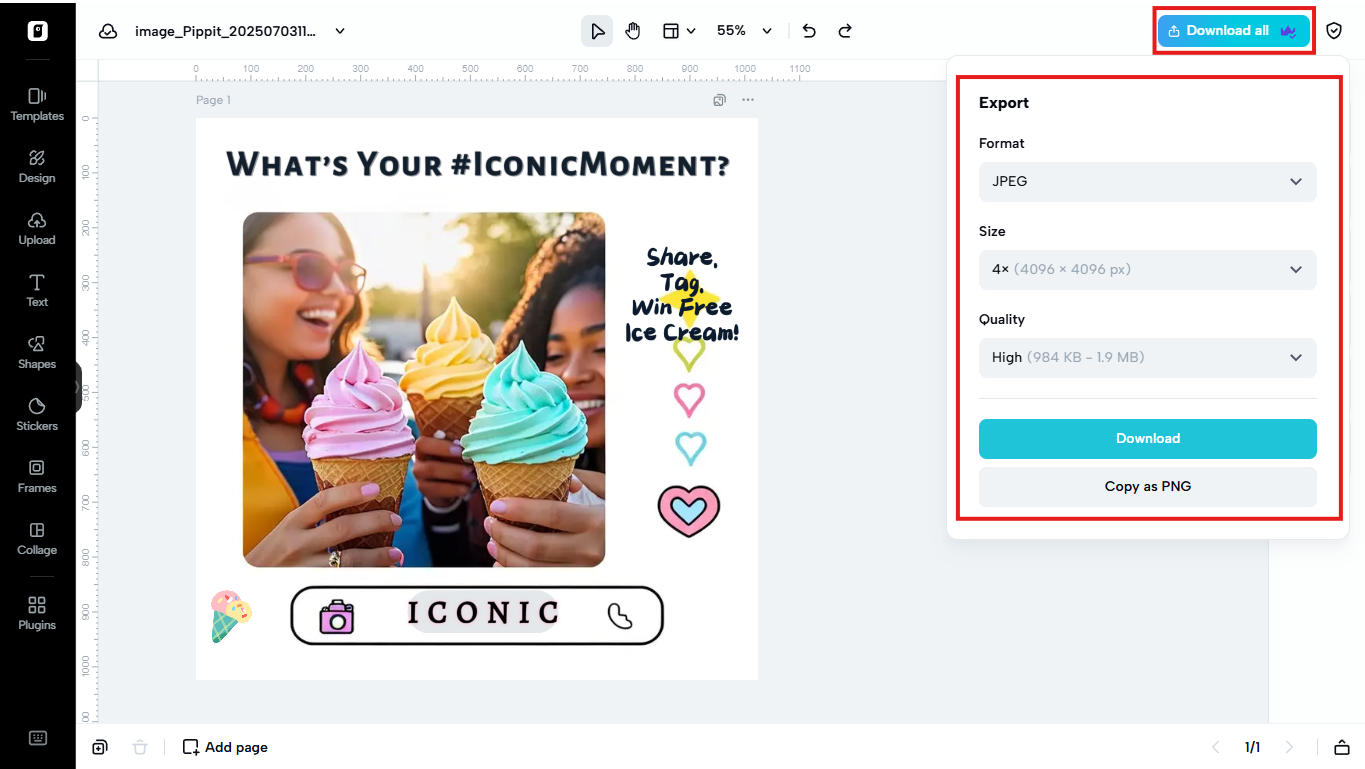This screenshot has width=1365, height=769.
Task: Click the app logo home icon
Action: (37, 30)
